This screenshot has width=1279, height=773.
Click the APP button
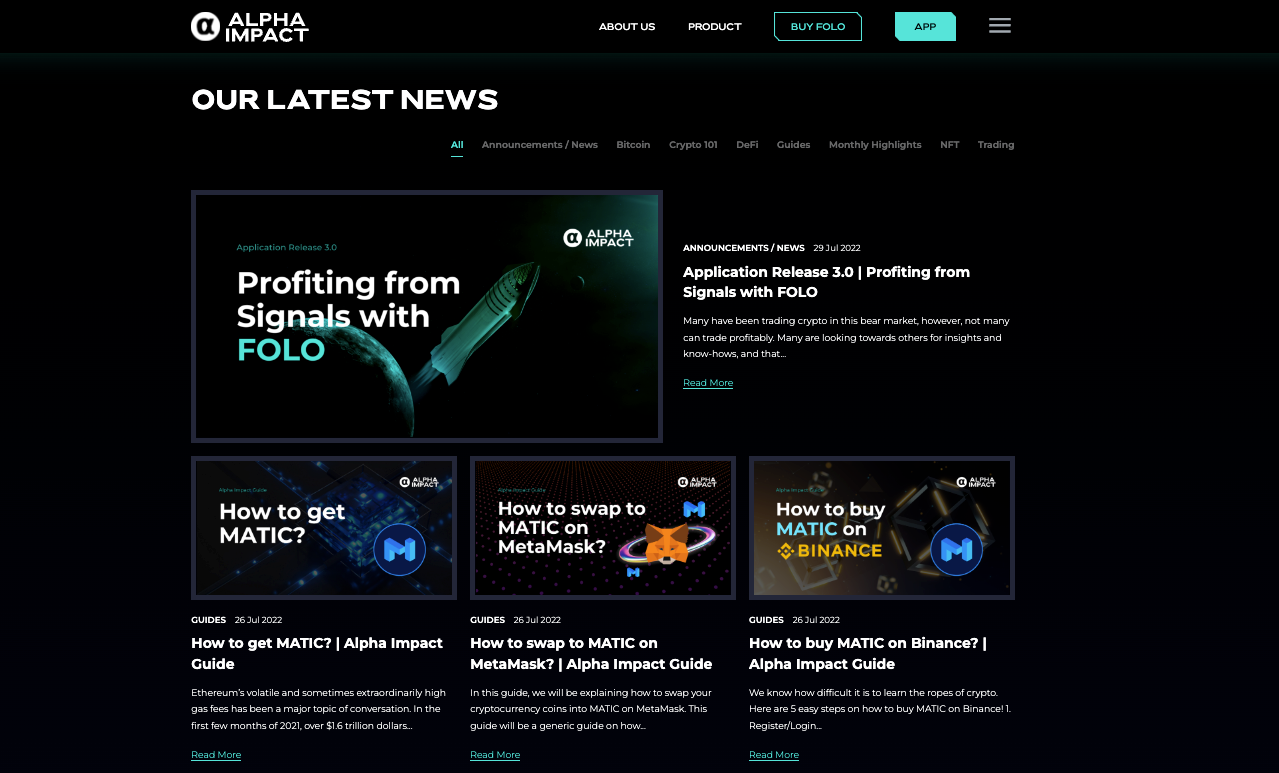[x=925, y=27]
